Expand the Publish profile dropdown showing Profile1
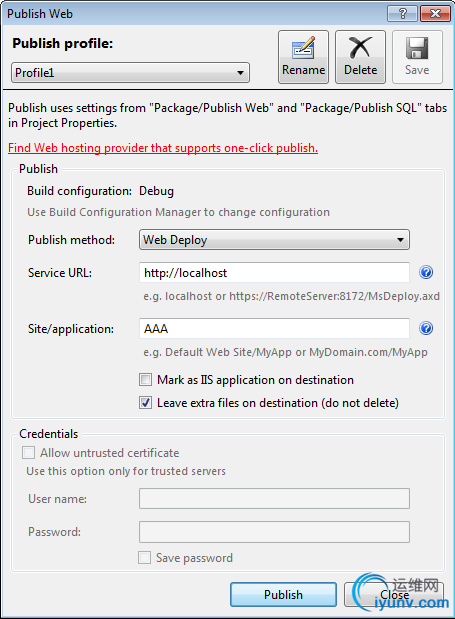 click(130, 73)
